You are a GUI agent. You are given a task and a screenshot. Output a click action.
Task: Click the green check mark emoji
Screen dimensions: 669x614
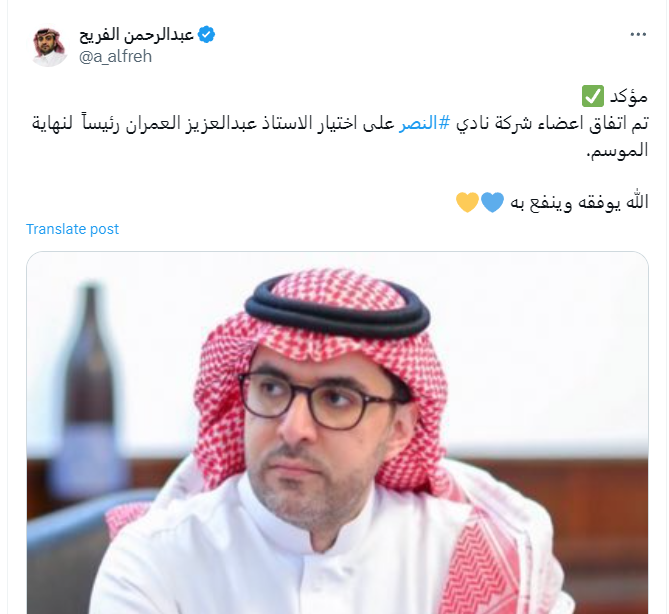(593, 96)
